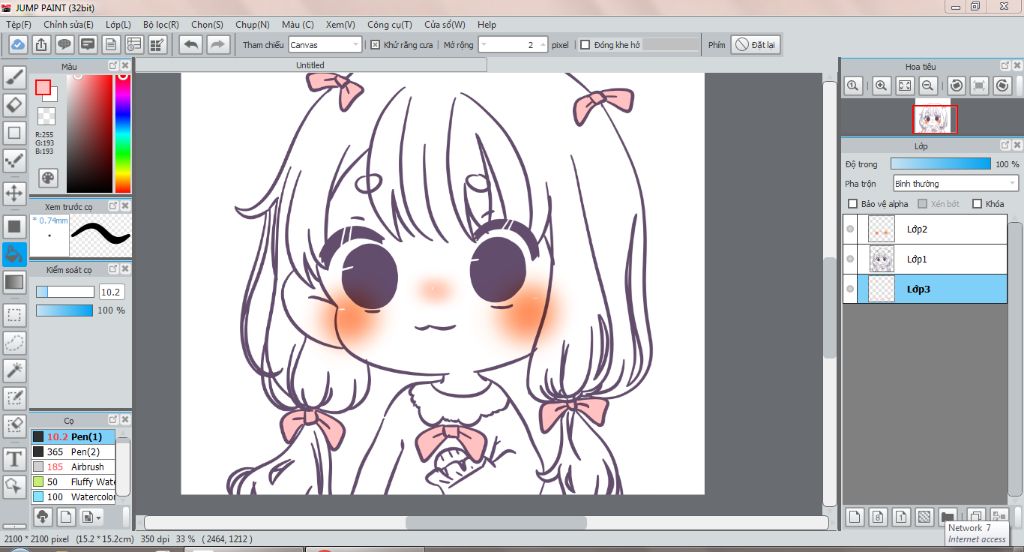This screenshot has width=1024, height=552.
Task: Select the Gradient tool
Action: coord(14,282)
